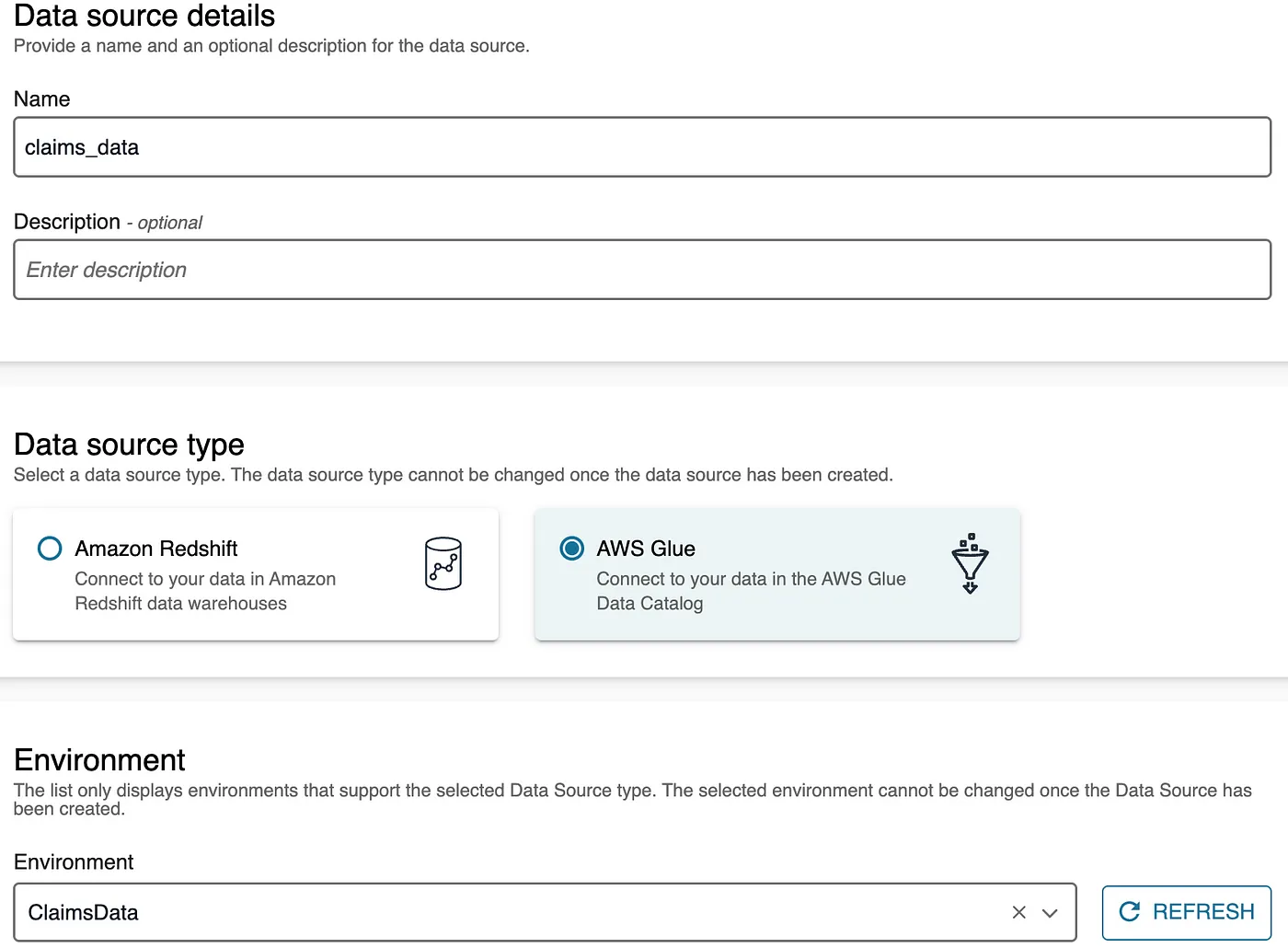
Task: Focus the Enter description input field
Action: [x=642, y=270]
